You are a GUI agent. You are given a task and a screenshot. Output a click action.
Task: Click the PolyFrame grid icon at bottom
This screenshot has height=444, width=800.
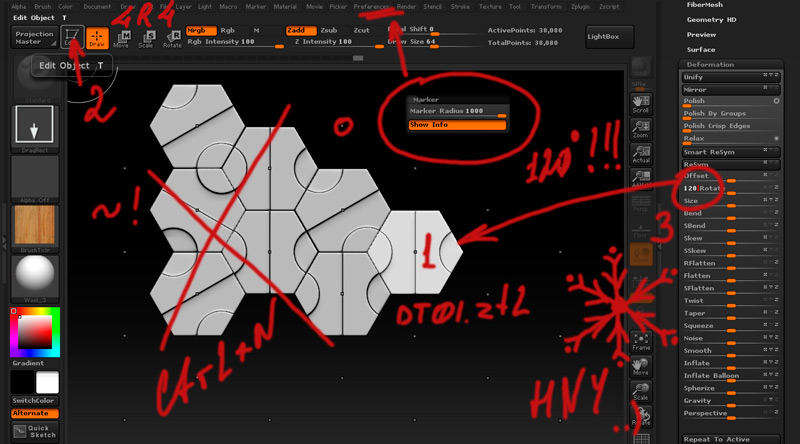[641, 438]
